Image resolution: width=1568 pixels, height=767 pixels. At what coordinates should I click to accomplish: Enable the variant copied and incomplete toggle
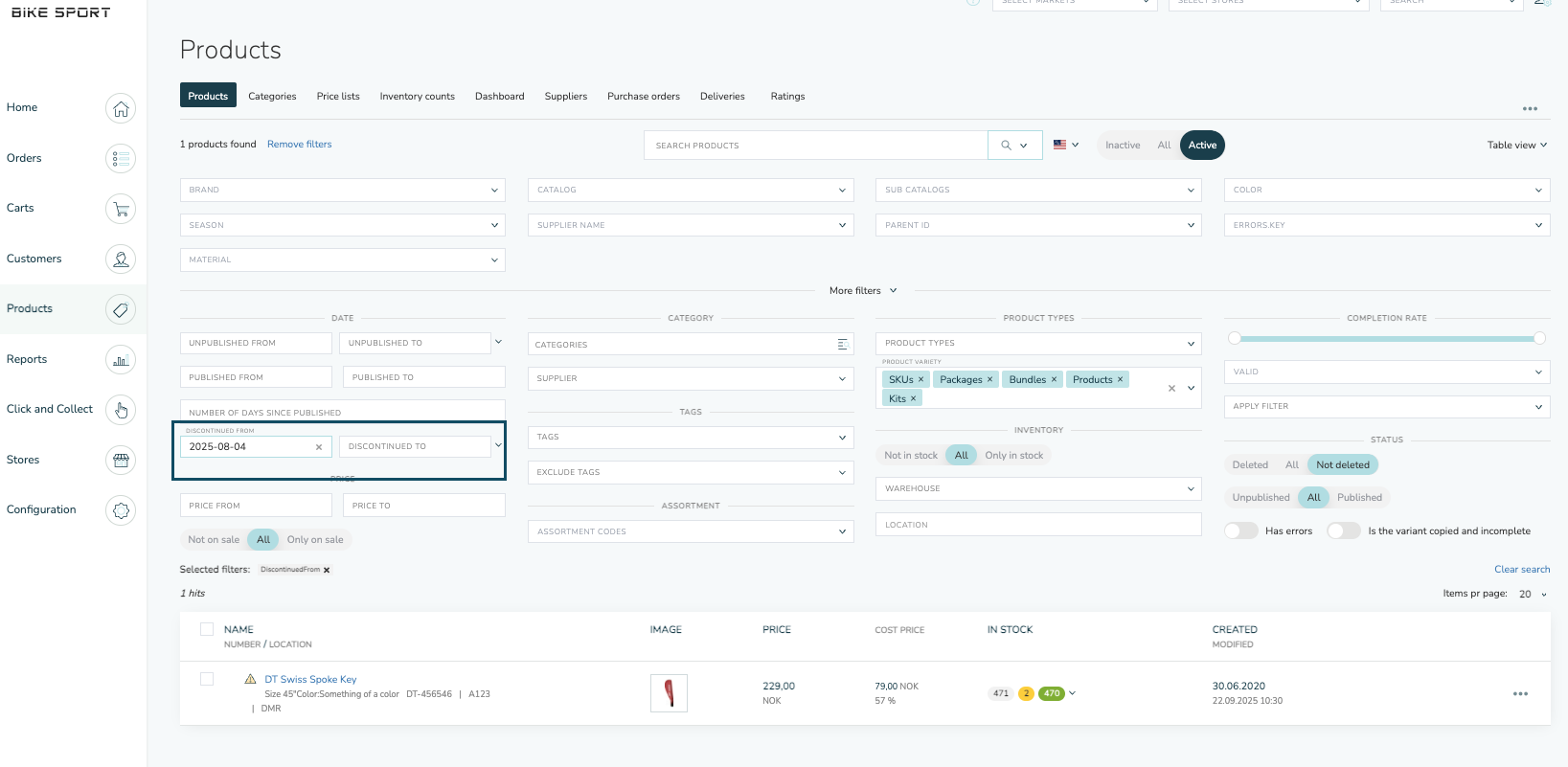[x=1343, y=530]
